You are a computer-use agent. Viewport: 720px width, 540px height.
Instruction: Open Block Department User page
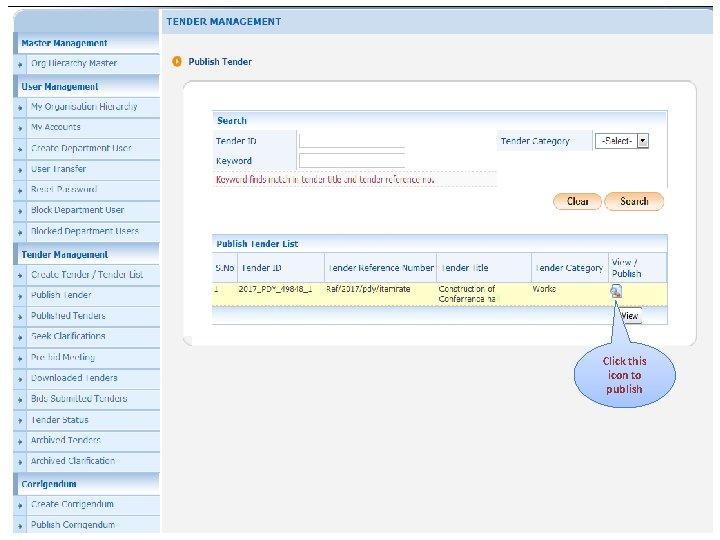(x=78, y=210)
